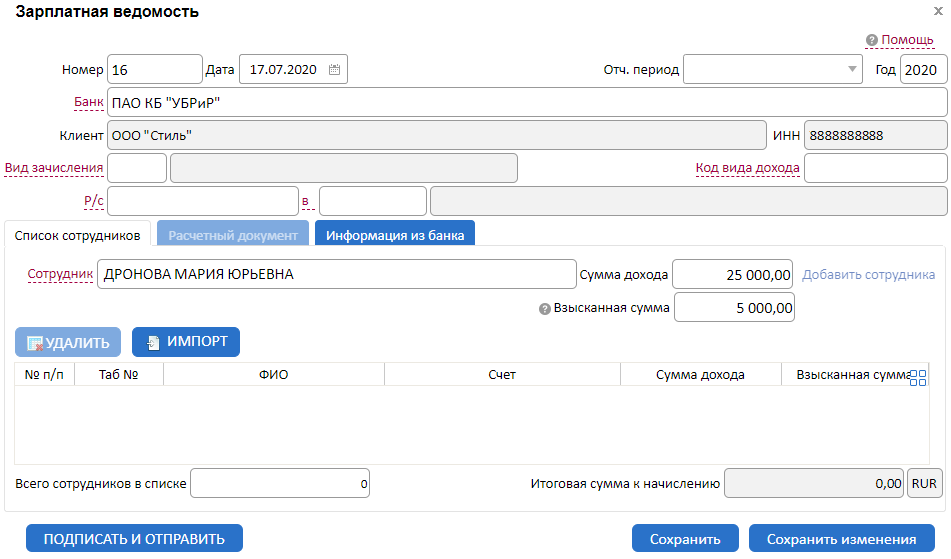The image size is (951, 559).
Task: Click the Сохранить button
Action: 685,539
